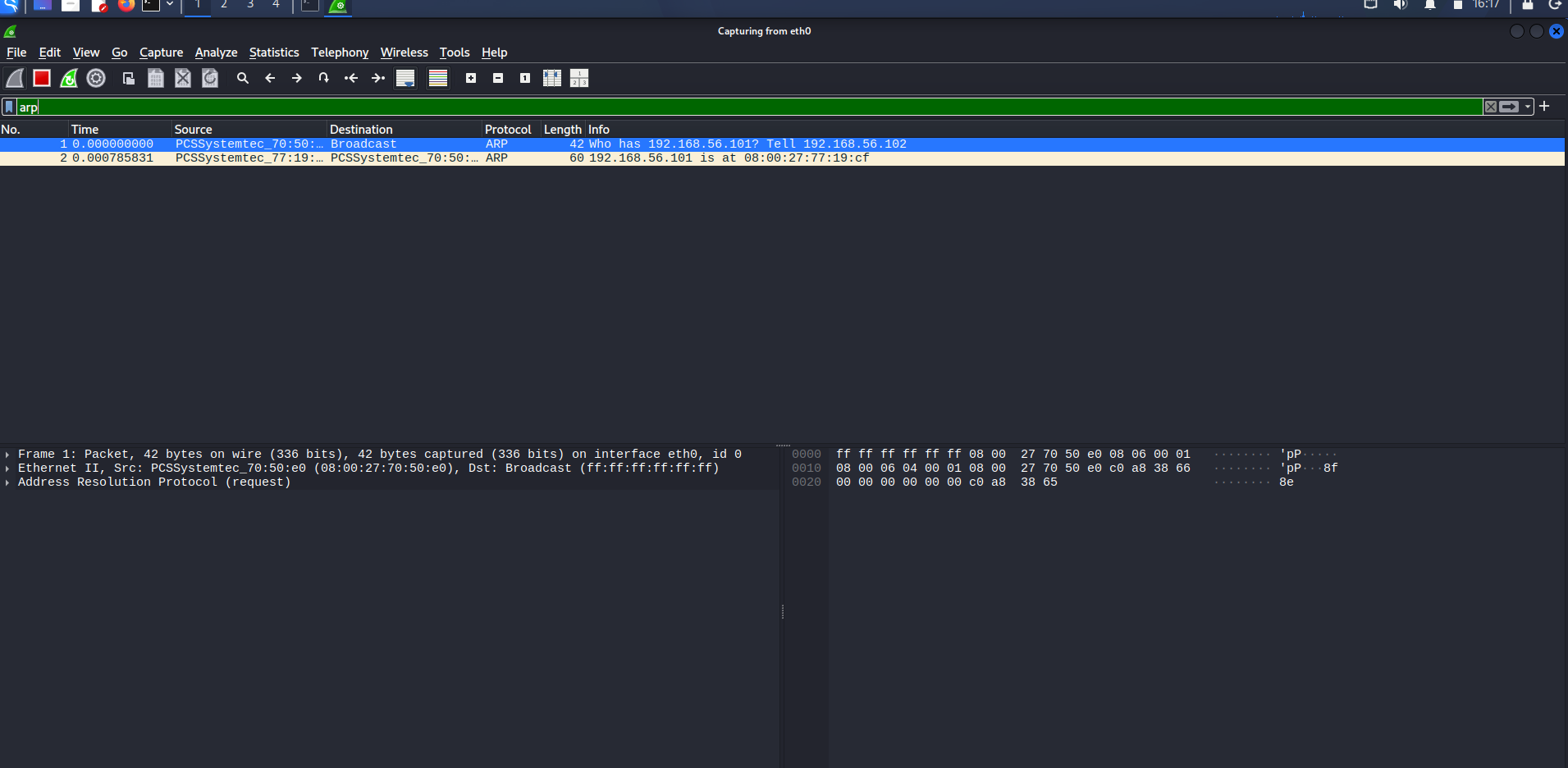This screenshot has height=768, width=1568.
Task: Expand Address Resolution Protocol (request) tree
Action: 7,482
